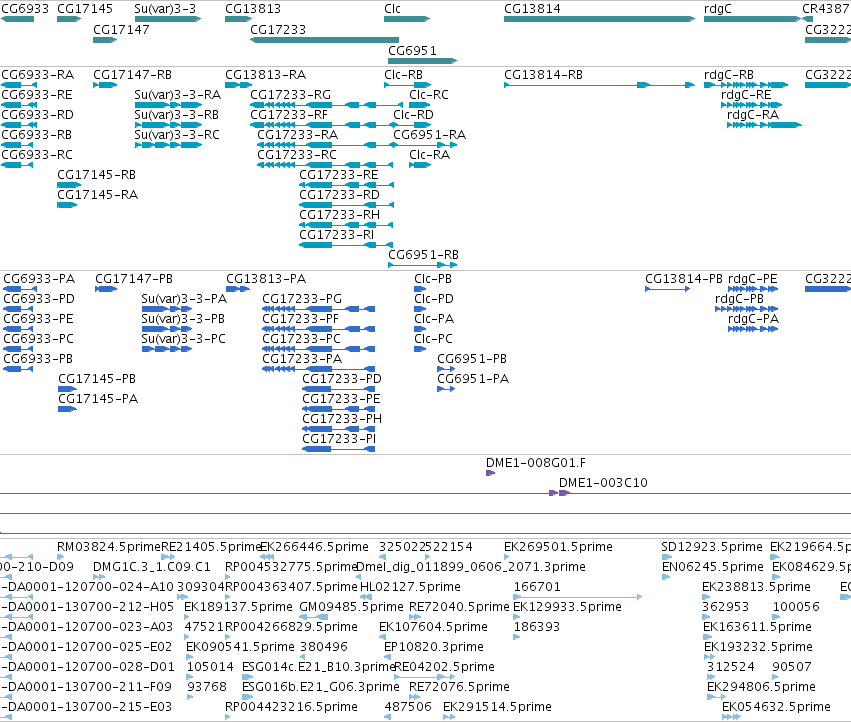Open transcript label CG6933-RC
Image resolution: width=851 pixels, height=722 pixels.
click(x=37, y=155)
